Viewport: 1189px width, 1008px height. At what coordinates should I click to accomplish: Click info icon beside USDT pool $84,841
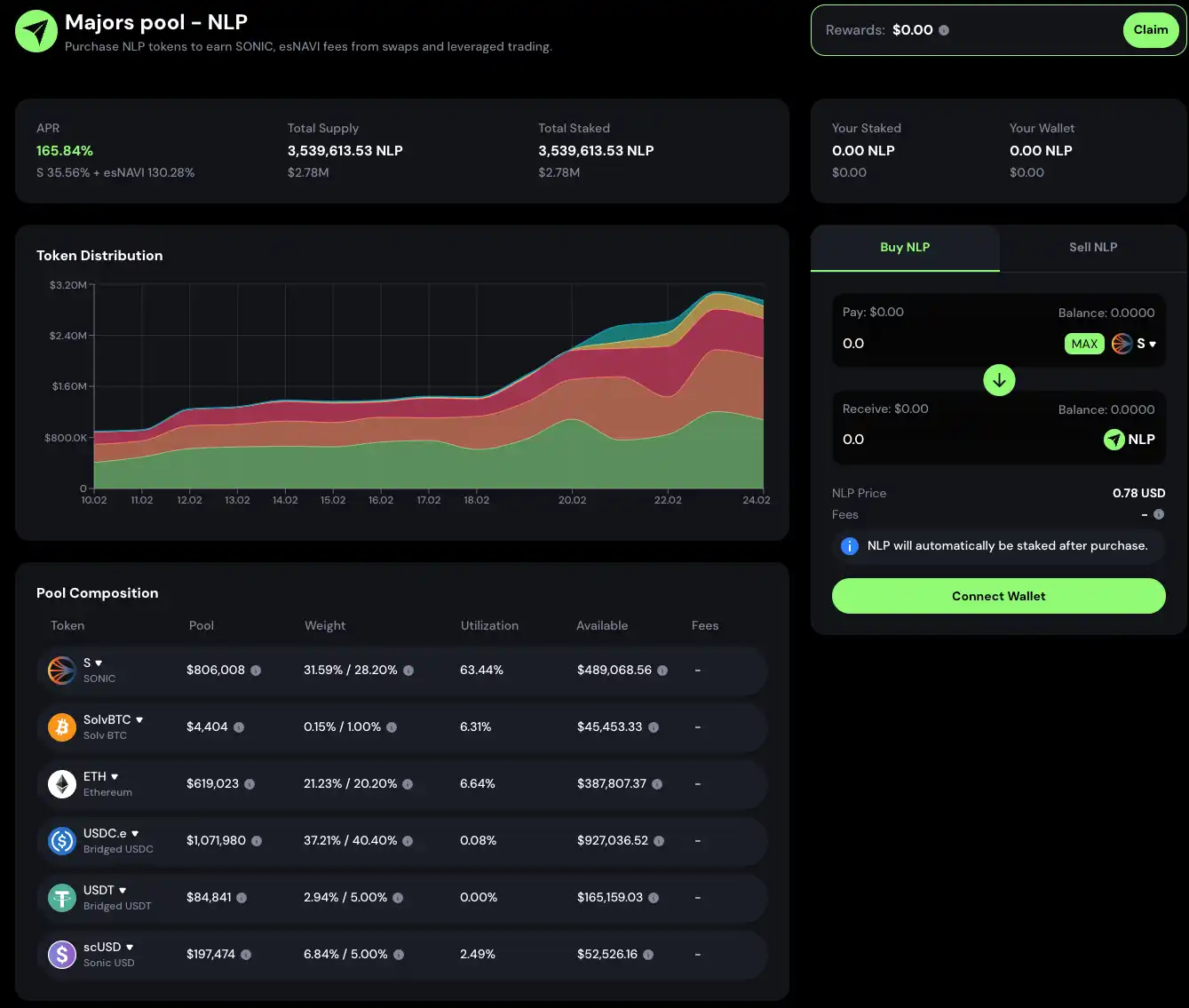242,898
